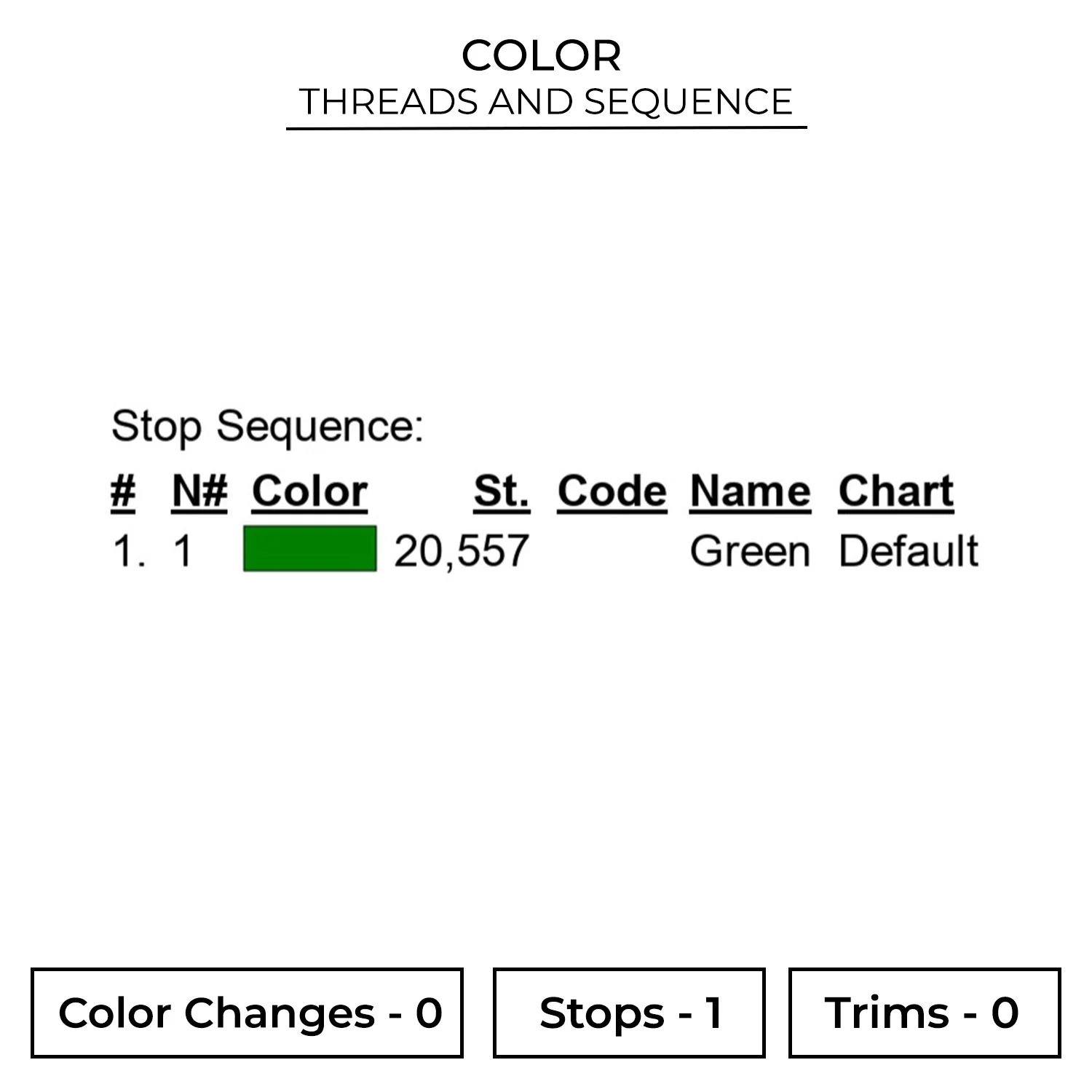Click the Trims - 0 box

(x=925, y=1013)
